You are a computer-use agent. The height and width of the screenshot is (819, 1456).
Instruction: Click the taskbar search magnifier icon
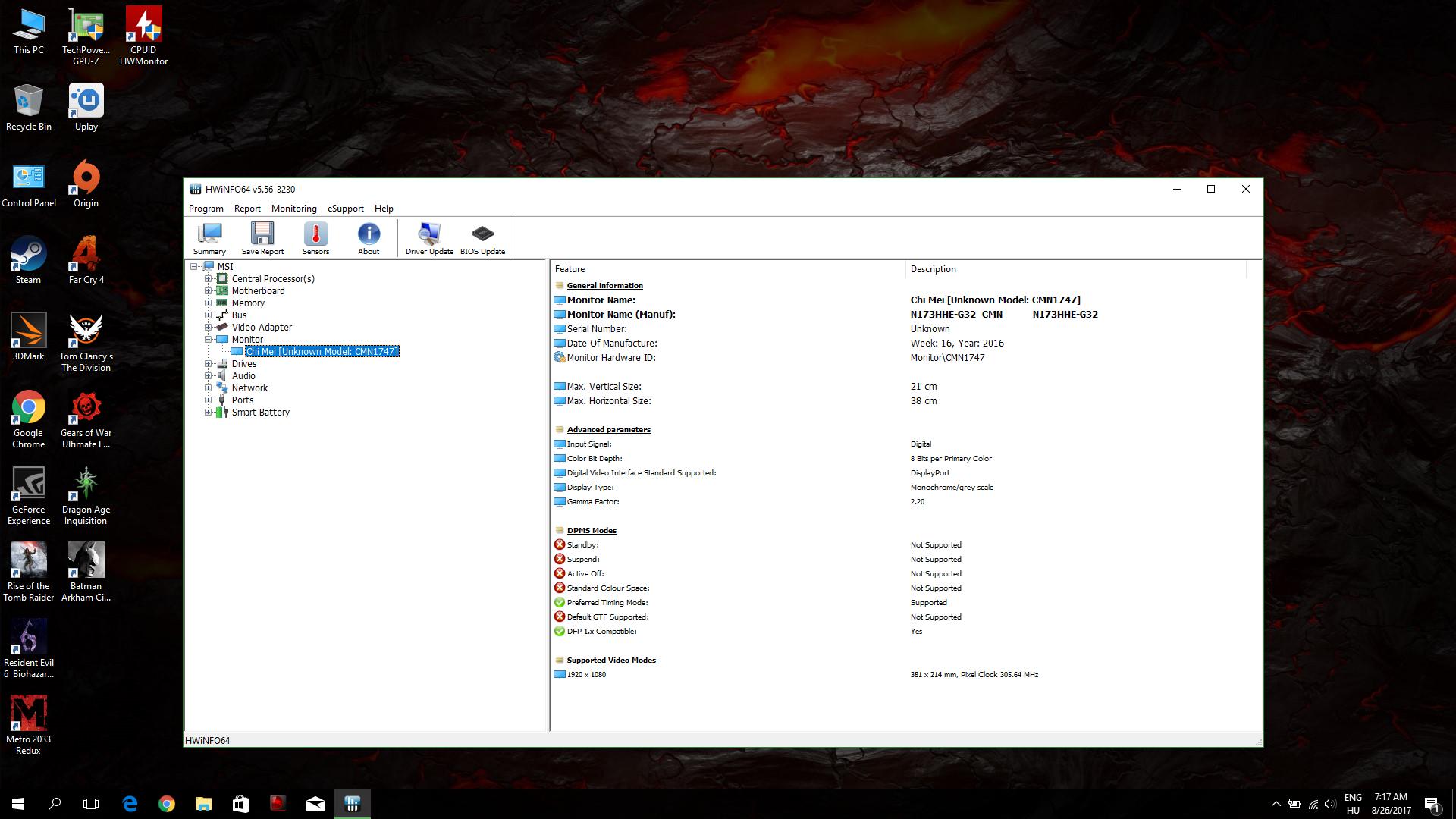coord(55,804)
